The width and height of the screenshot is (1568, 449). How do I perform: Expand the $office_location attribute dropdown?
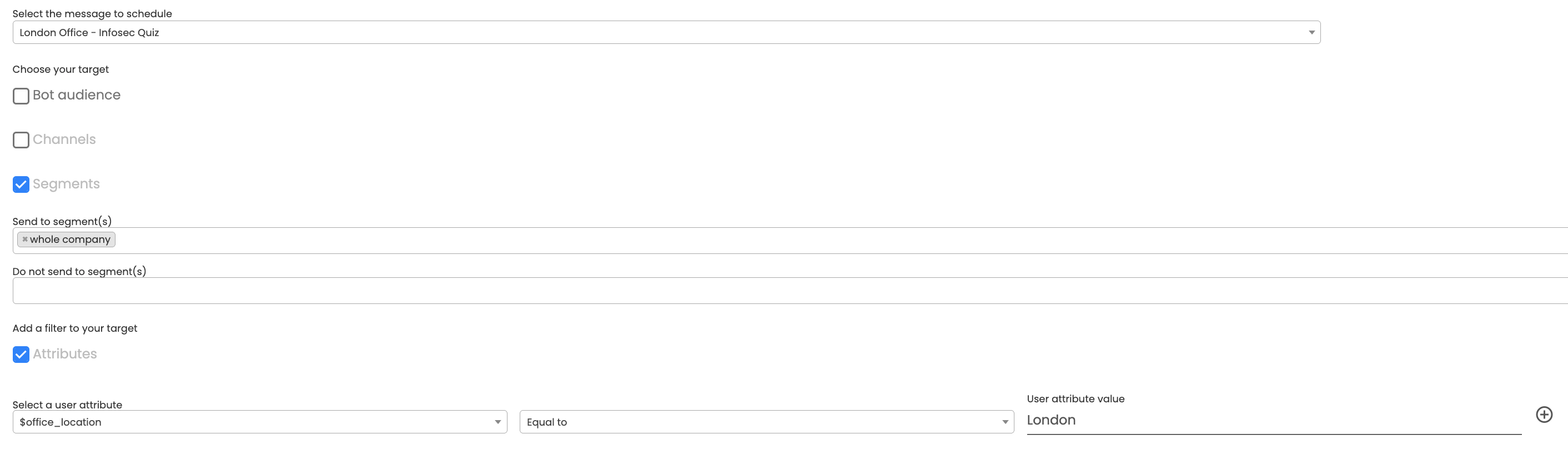(x=260, y=422)
